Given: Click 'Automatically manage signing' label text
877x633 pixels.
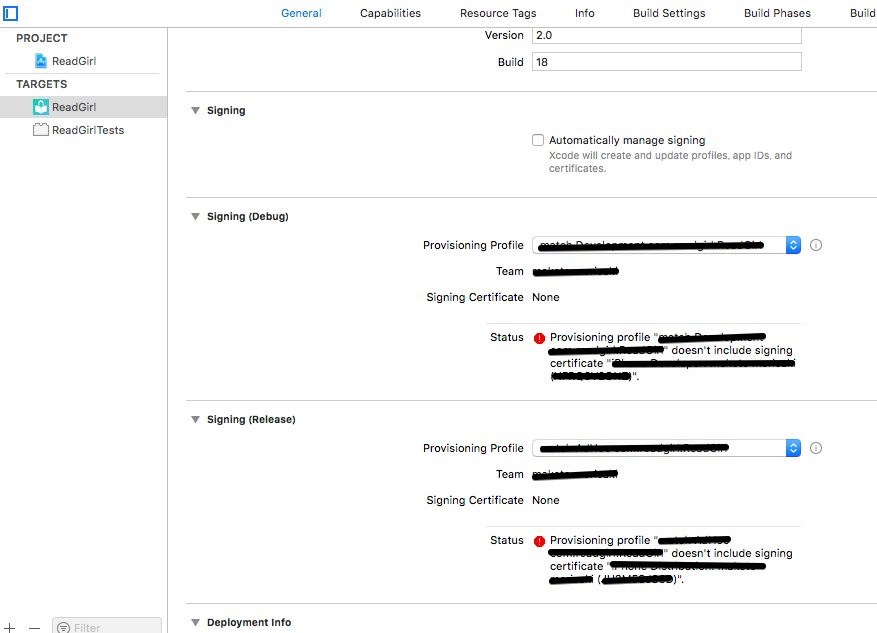Looking at the screenshot, I should click(x=627, y=140).
